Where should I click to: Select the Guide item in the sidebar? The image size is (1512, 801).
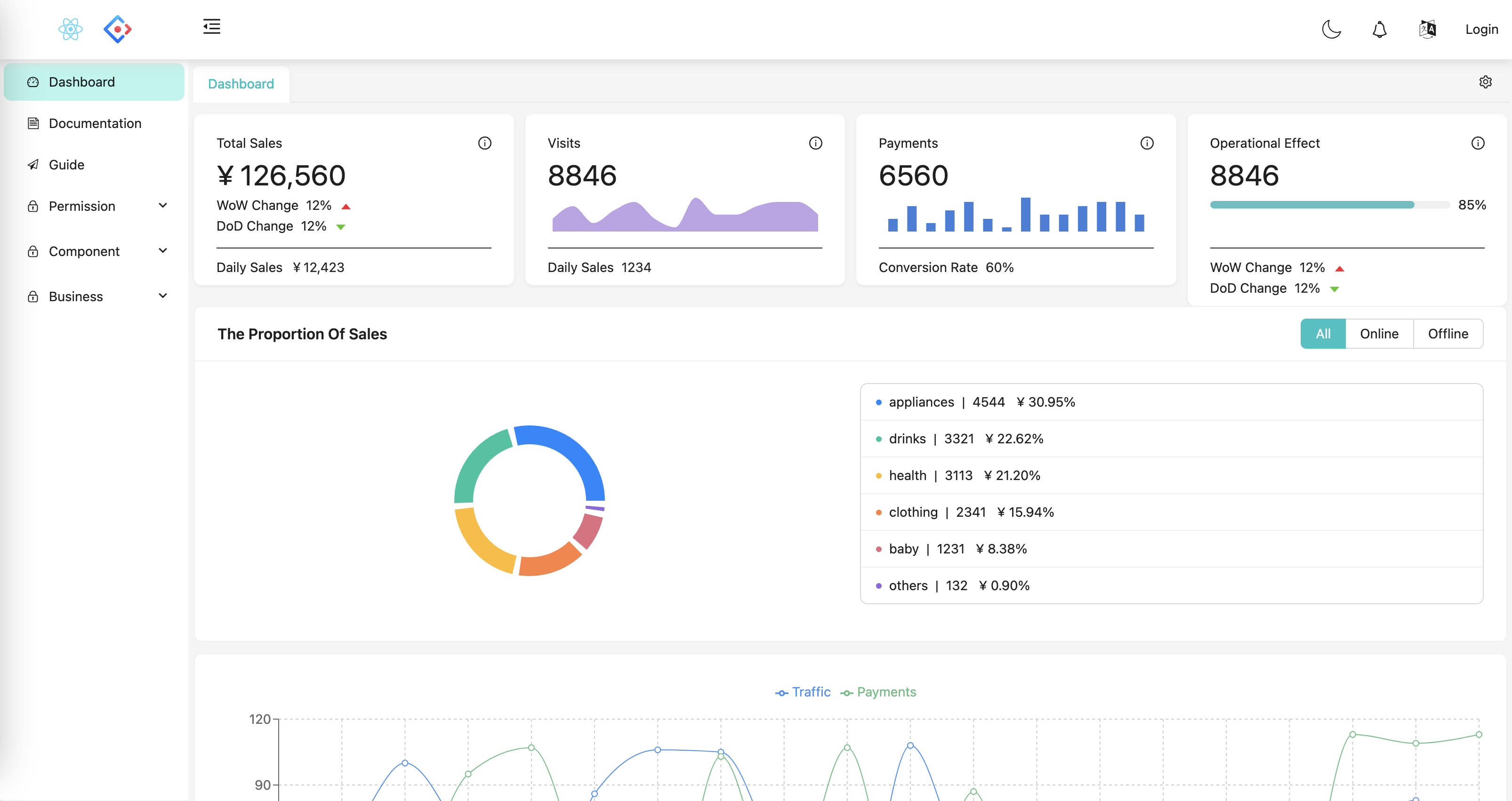pos(66,165)
